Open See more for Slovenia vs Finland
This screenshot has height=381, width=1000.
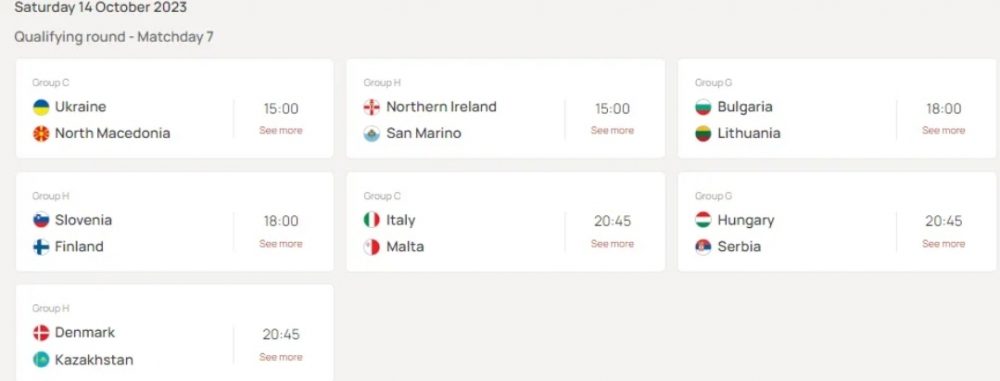pyautogui.click(x=281, y=244)
